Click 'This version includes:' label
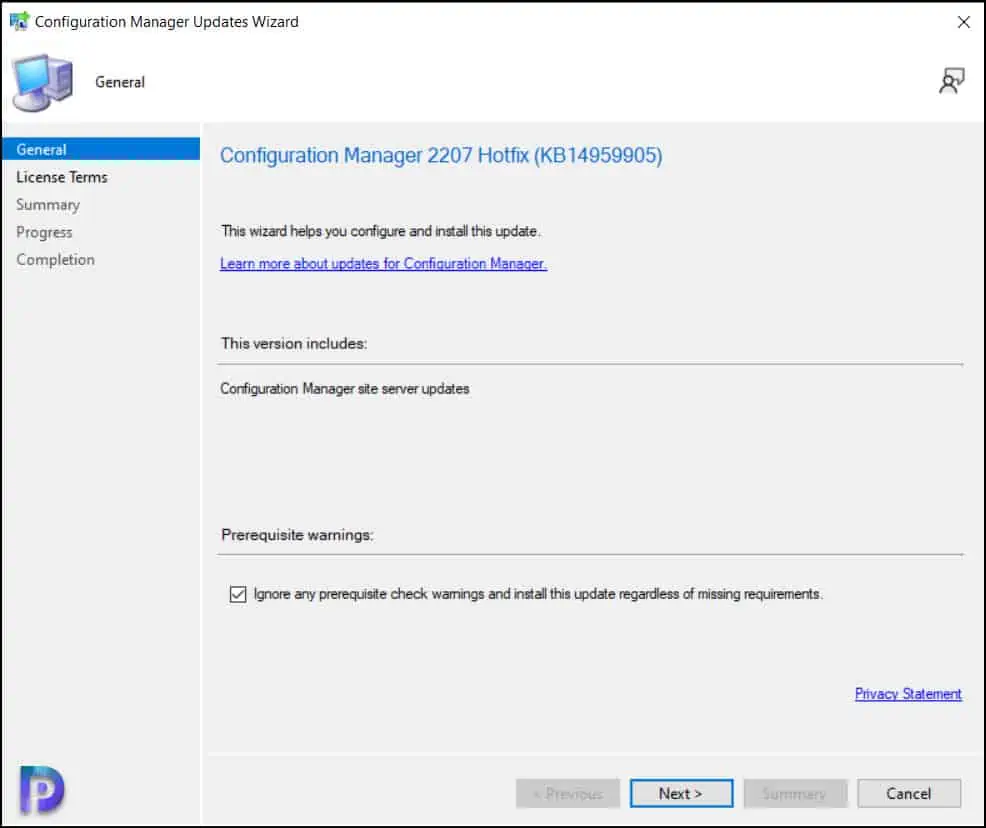Image resolution: width=986 pixels, height=828 pixels. coord(294,343)
